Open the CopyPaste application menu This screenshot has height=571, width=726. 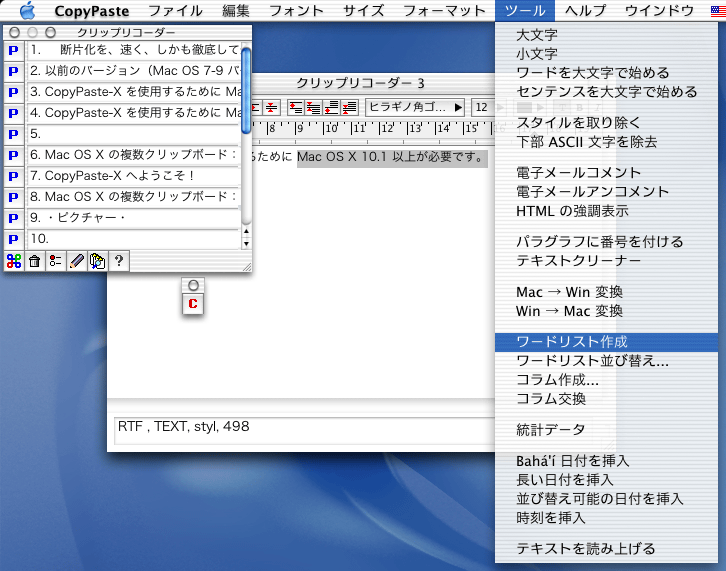(92, 11)
